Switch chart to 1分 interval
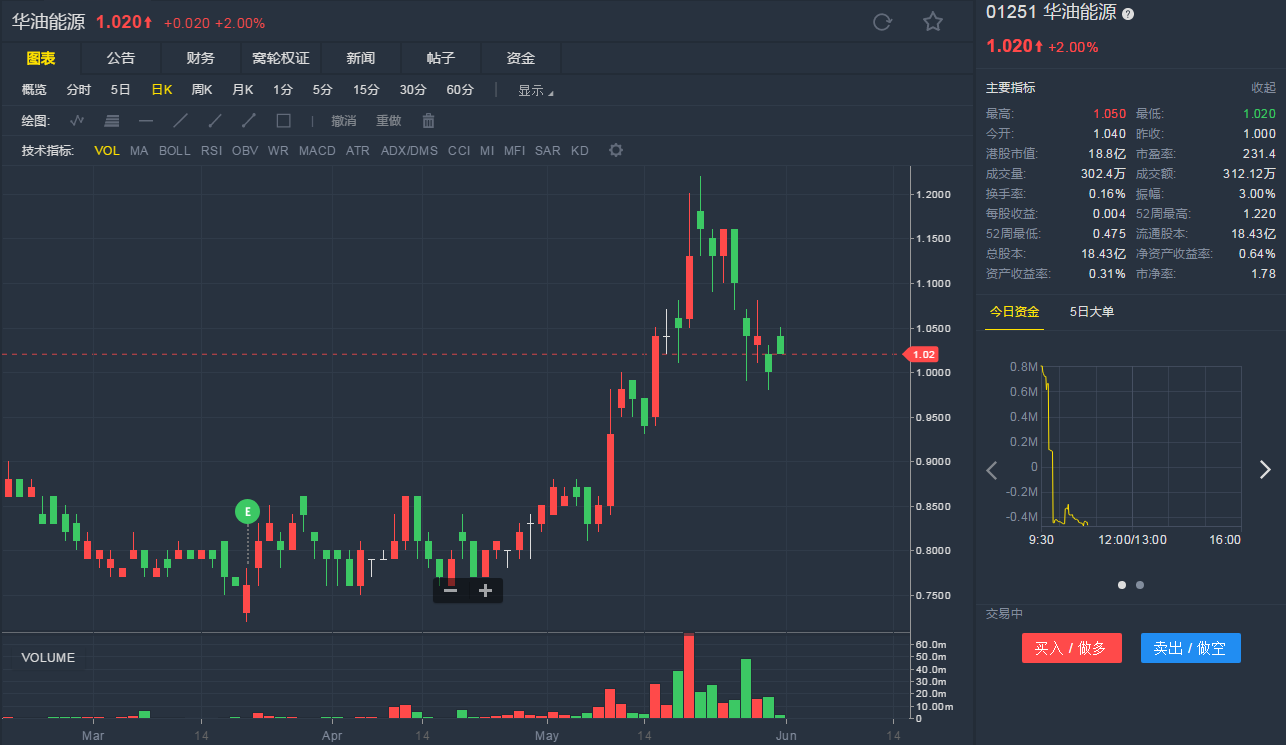Viewport: 1286px width, 745px height. (283, 90)
